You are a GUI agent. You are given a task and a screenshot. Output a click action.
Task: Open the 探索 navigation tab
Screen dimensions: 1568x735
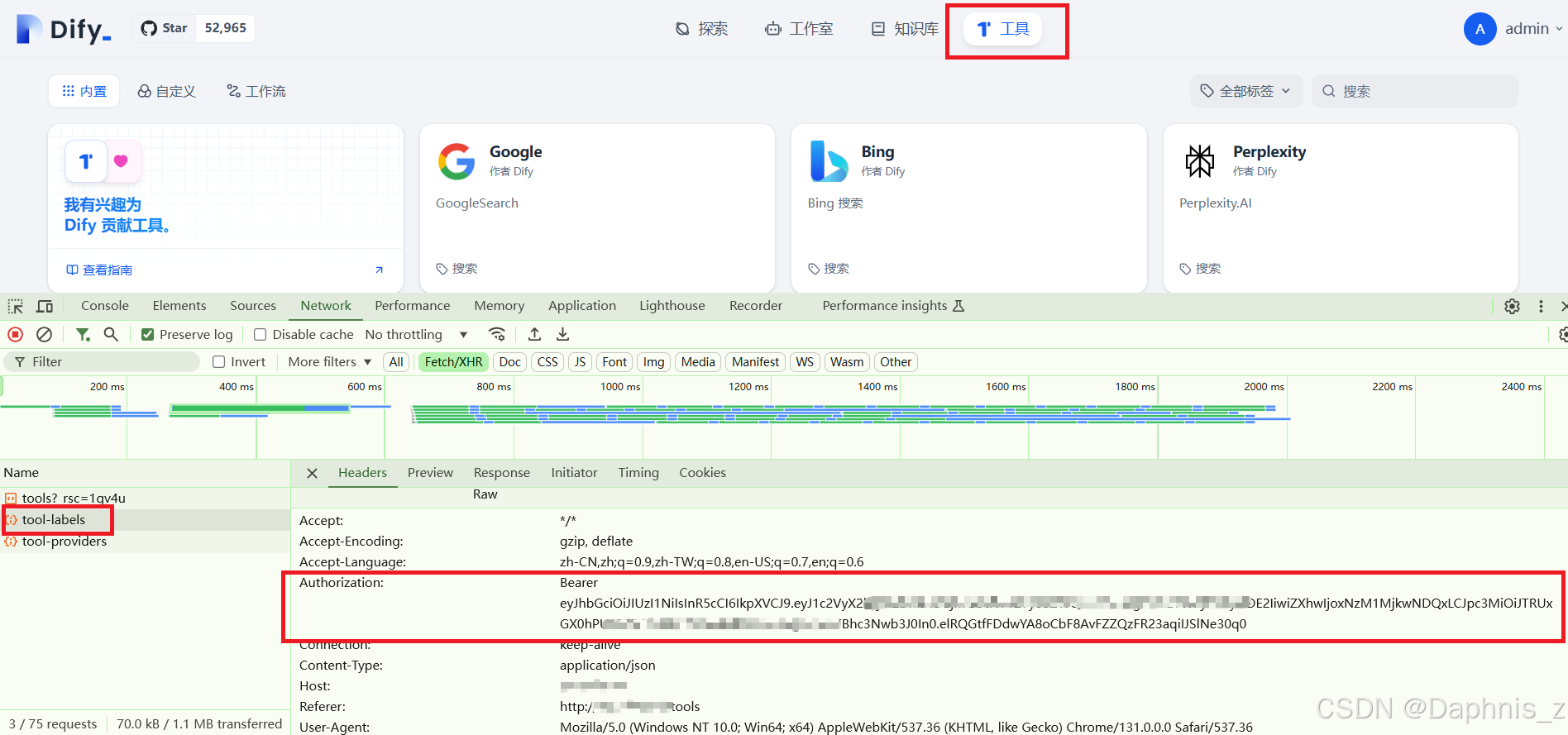[701, 29]
